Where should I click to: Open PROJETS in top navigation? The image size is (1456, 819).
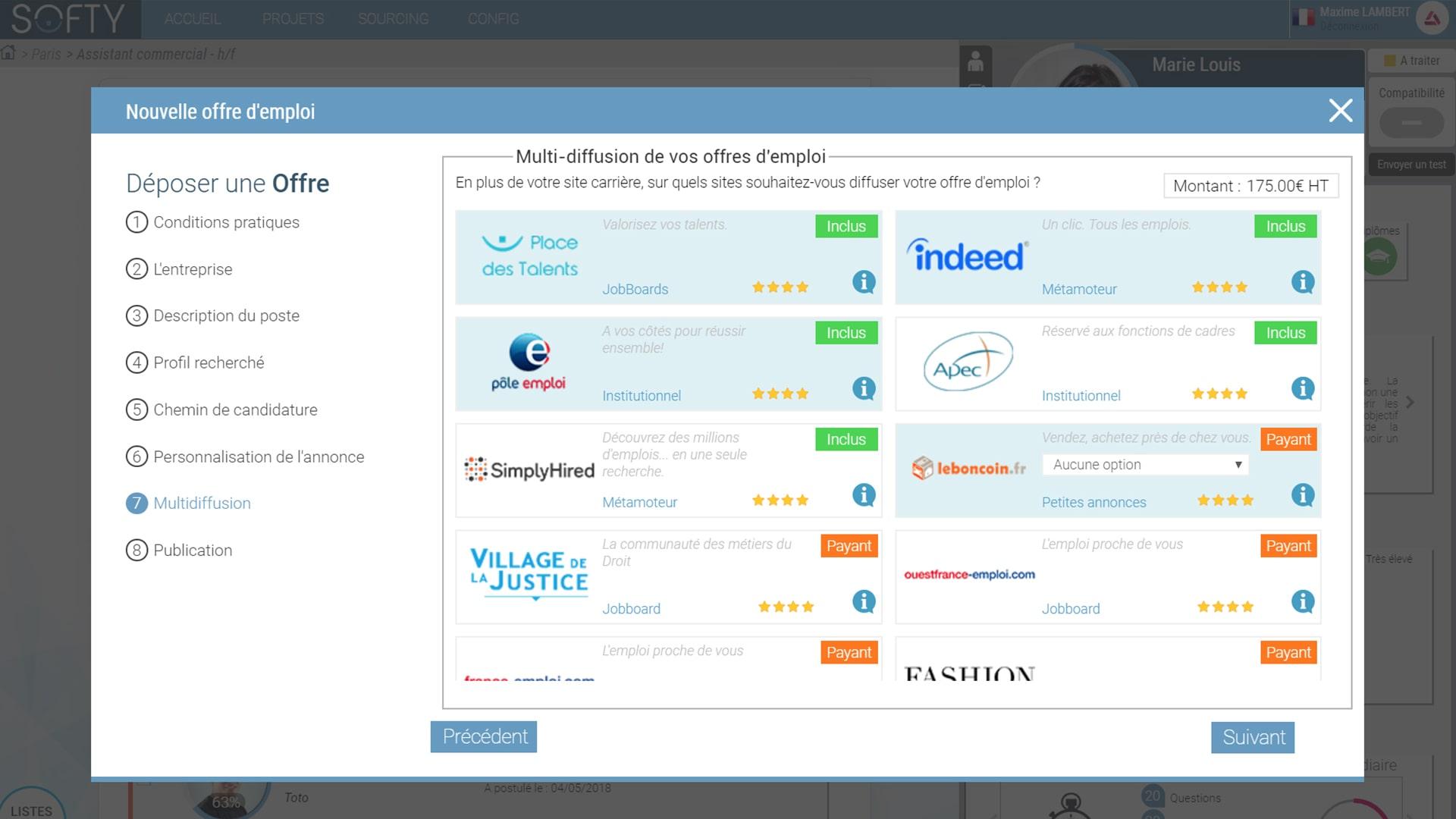tap(293, 19)
